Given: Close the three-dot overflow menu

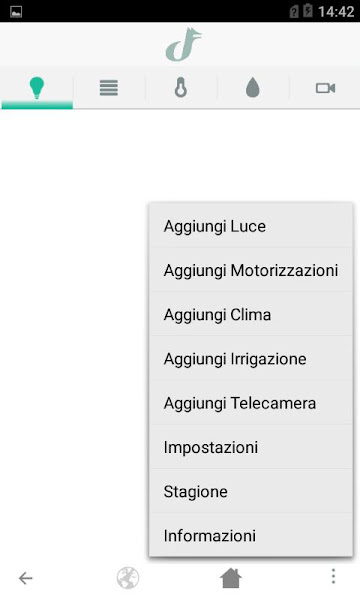Looking at the screenshot, I should coord(333,576).
